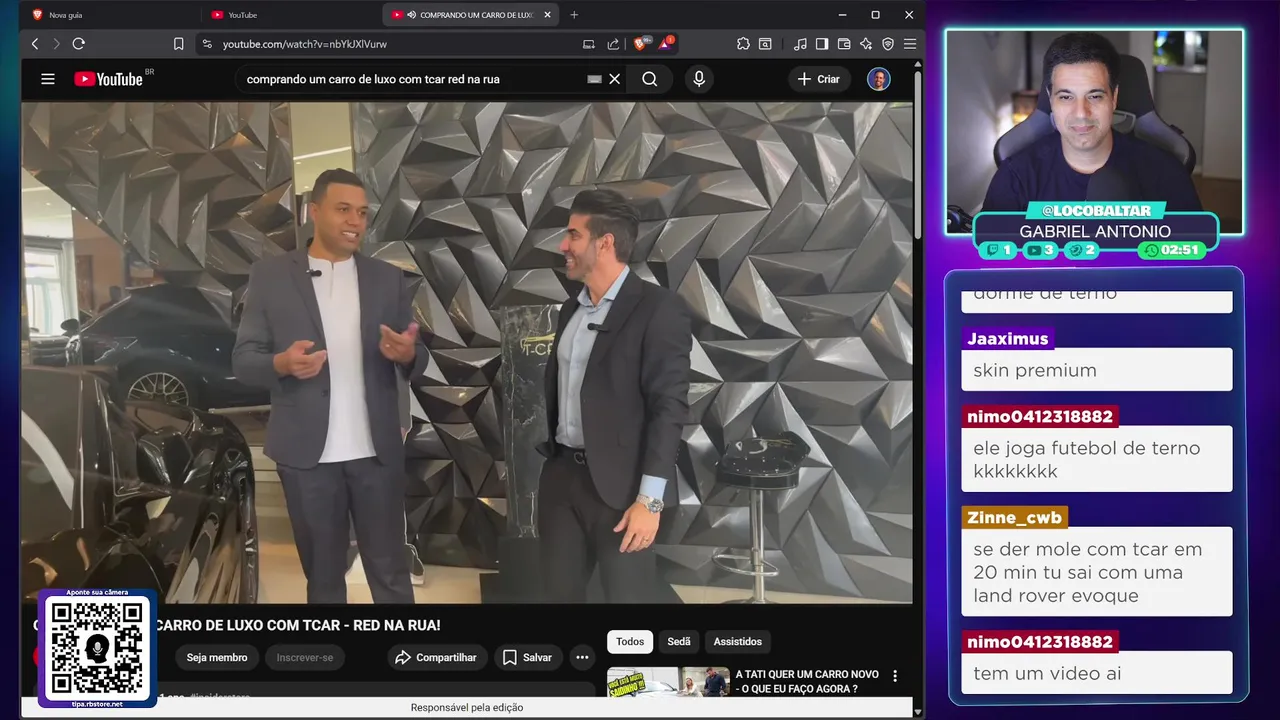
Task: Open the 'A TATI QUER UM CARRO NOVO' thumbnail
Action: tap(668, 681)
